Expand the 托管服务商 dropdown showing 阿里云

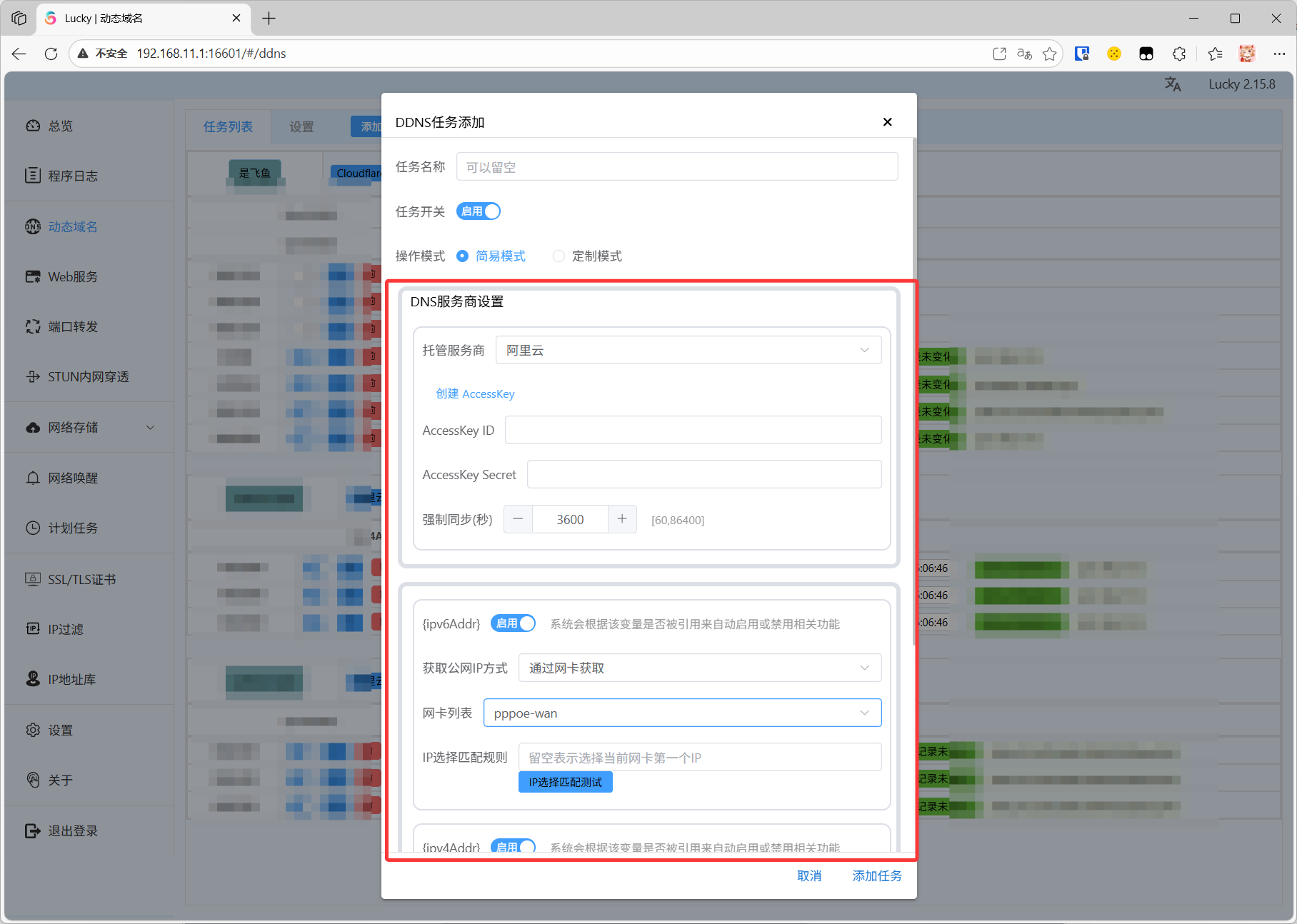(x=688, y=351)
